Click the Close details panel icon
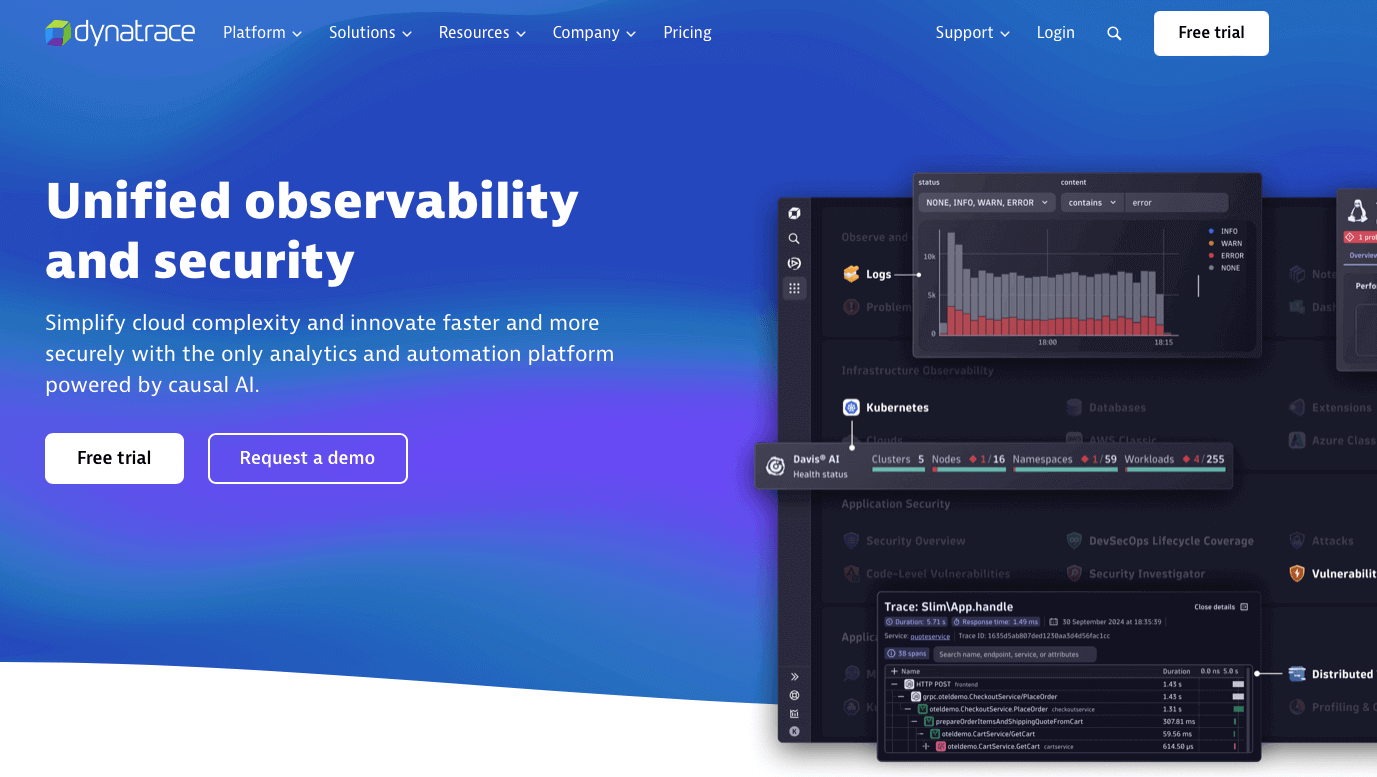Image resolution: width=1377 pixels, height=777 pixels. point(1244,607)
